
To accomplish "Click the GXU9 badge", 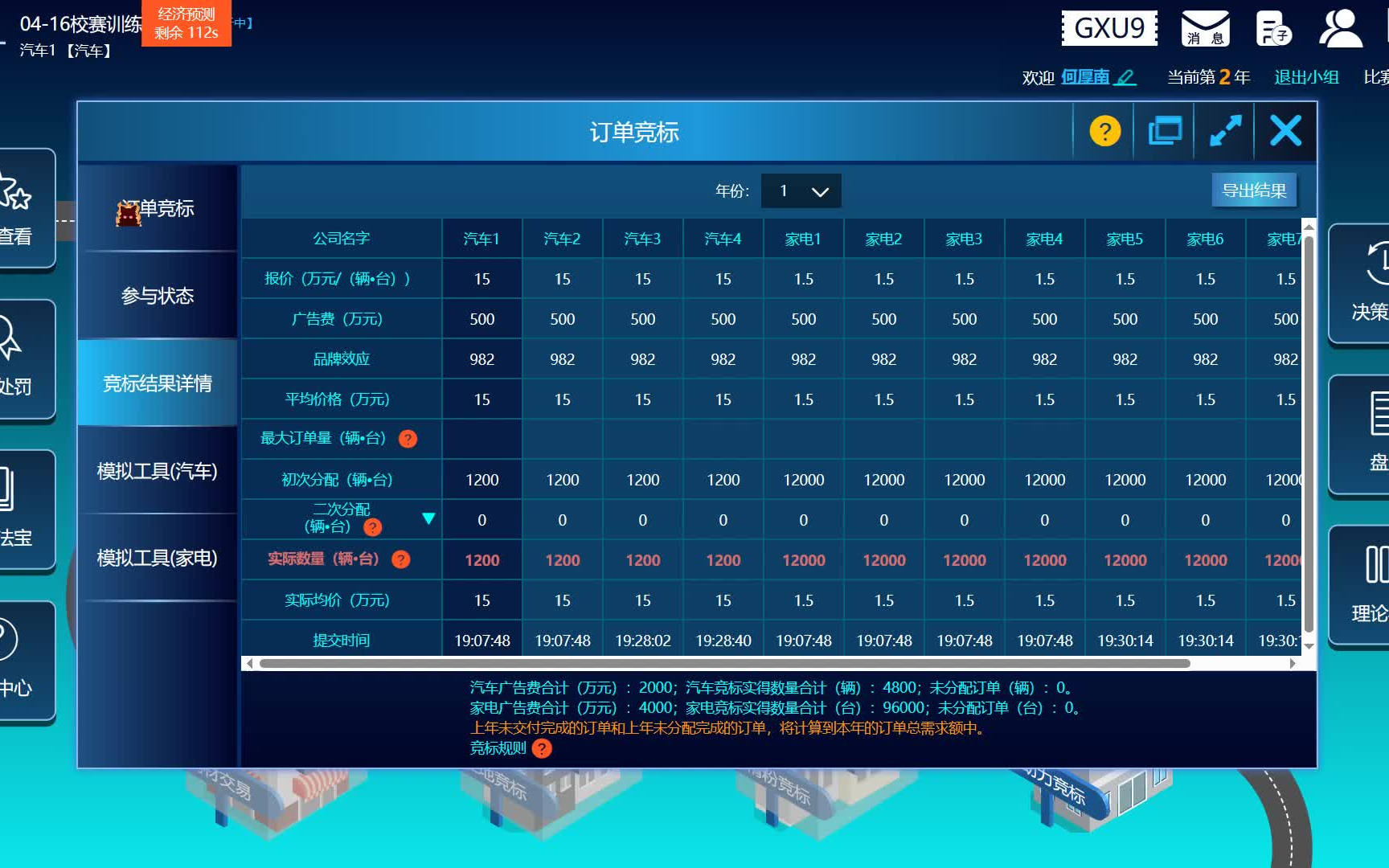I will click(x=1109, y=28).
